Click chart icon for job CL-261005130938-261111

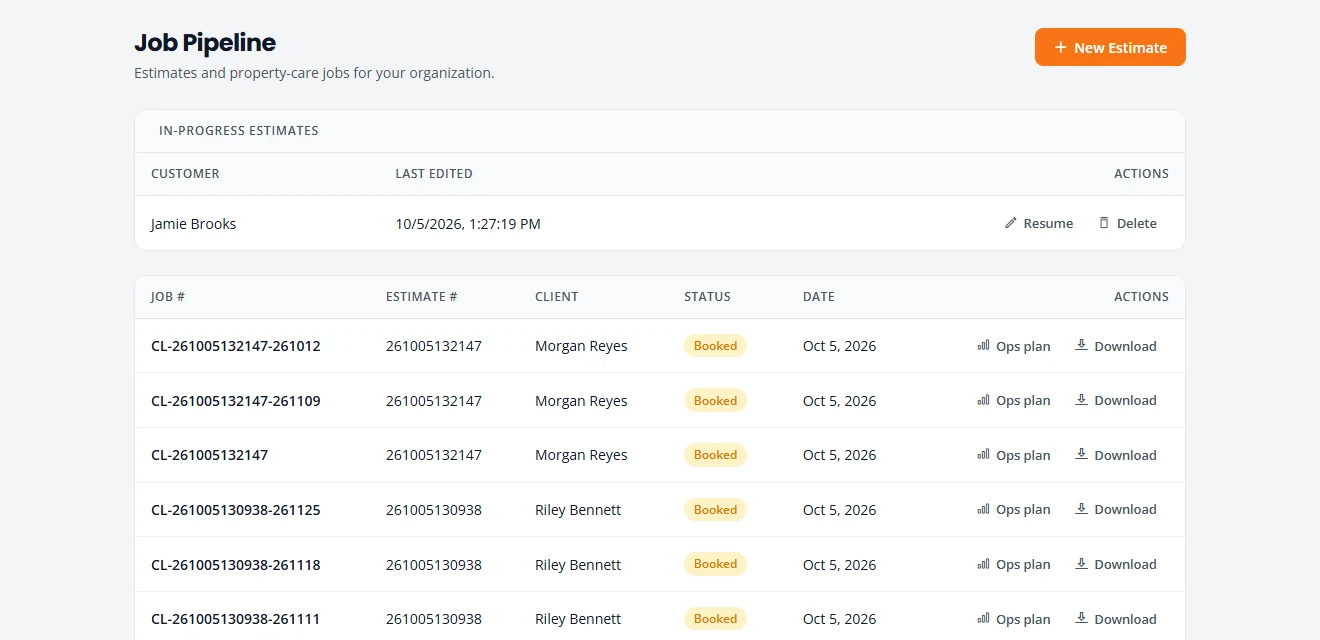984,619
